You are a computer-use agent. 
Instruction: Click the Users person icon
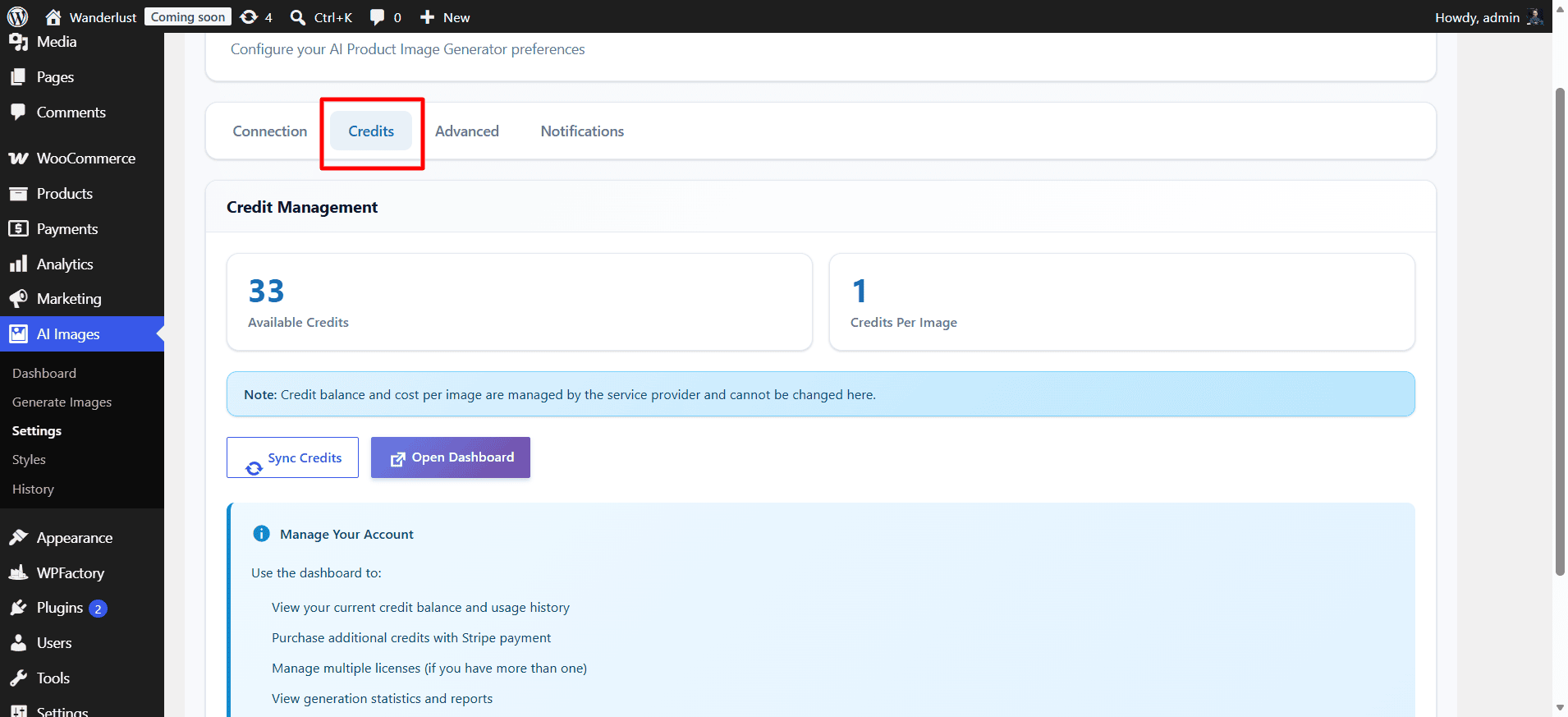click(x=18, y=643)
